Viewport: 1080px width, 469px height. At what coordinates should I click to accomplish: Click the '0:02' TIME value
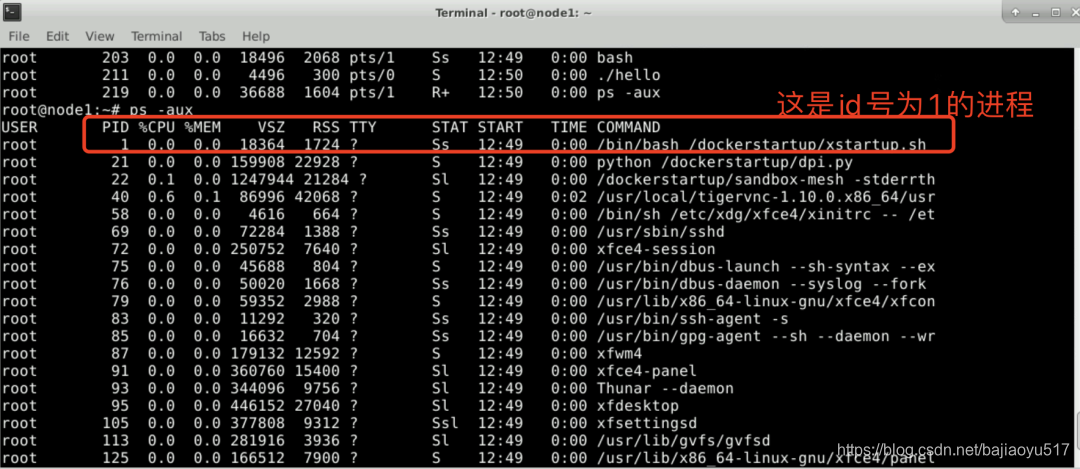tap(569, 197)
